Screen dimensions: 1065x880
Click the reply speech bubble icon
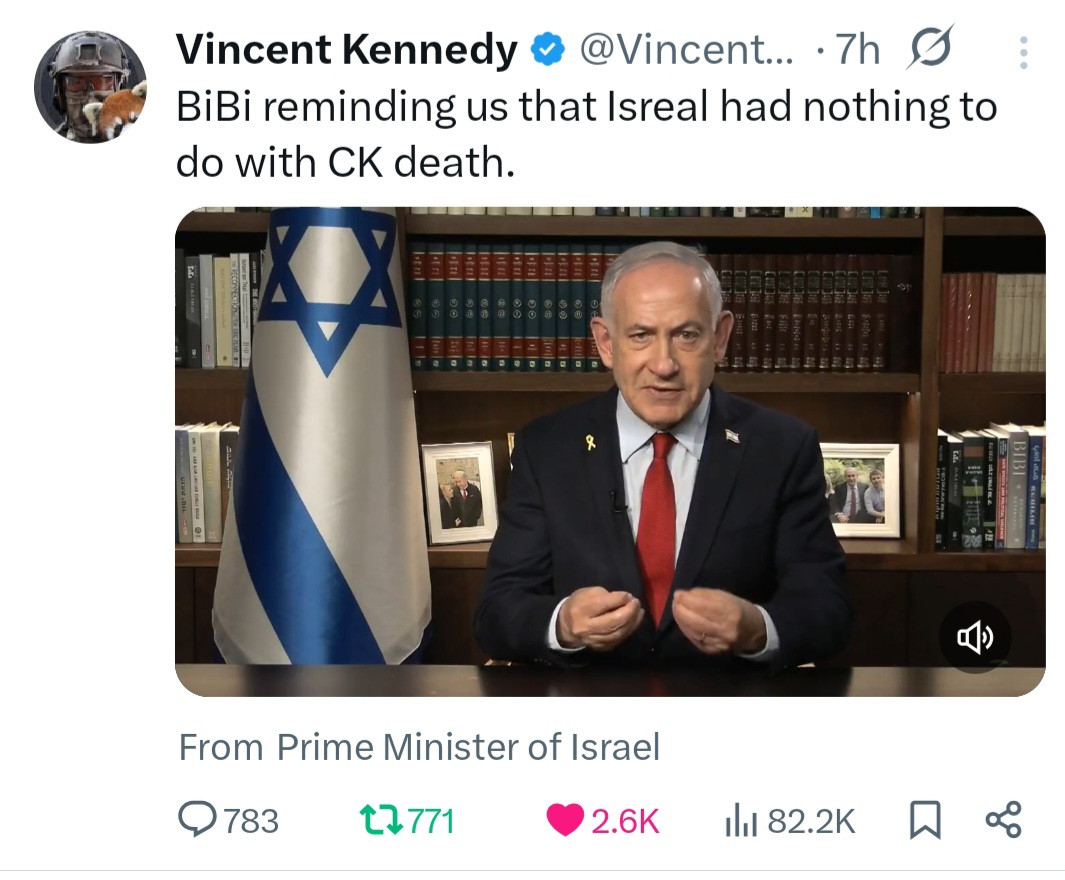pos(197,820)
